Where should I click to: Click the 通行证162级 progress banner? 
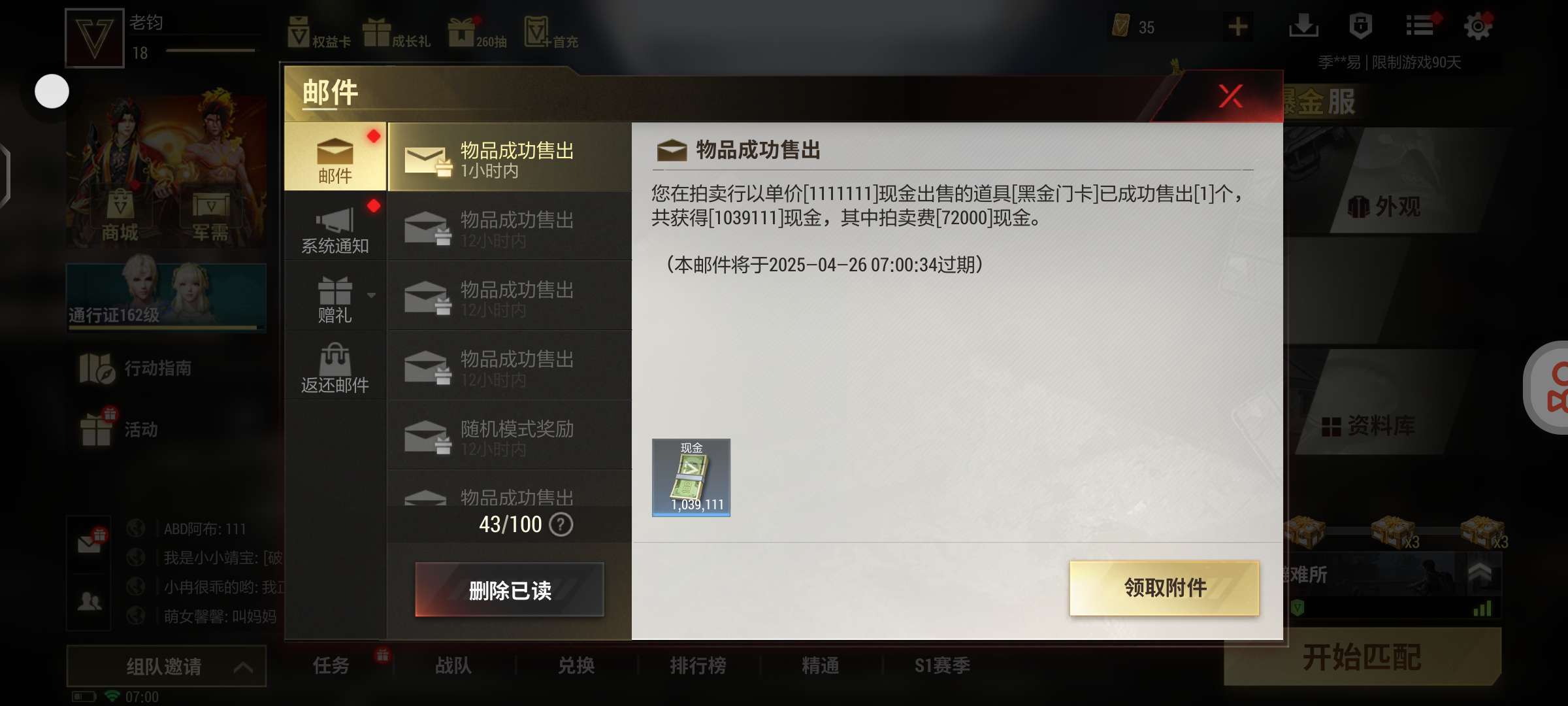coord(166,297)
